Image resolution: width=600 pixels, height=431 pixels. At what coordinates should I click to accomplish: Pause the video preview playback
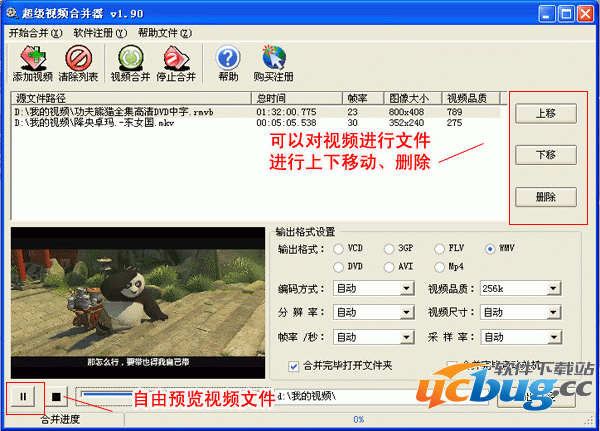23,397
